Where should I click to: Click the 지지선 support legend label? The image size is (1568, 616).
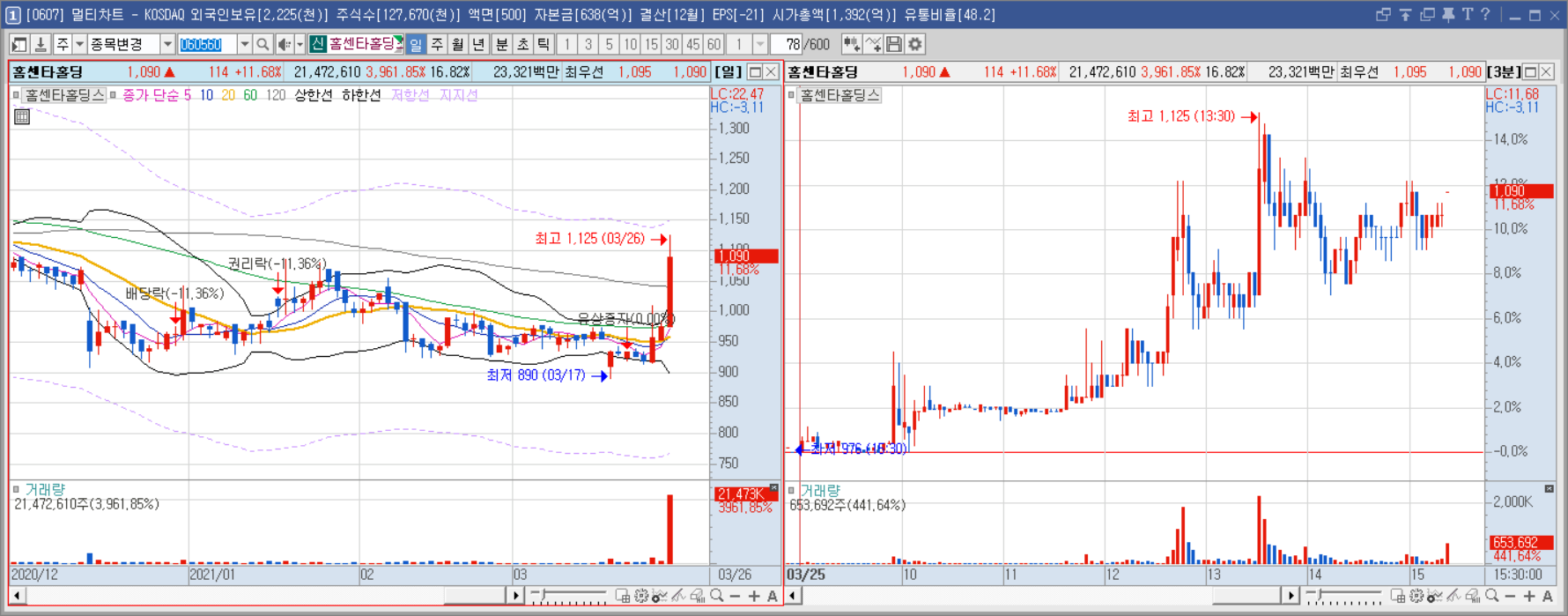(x=458, y=95)
